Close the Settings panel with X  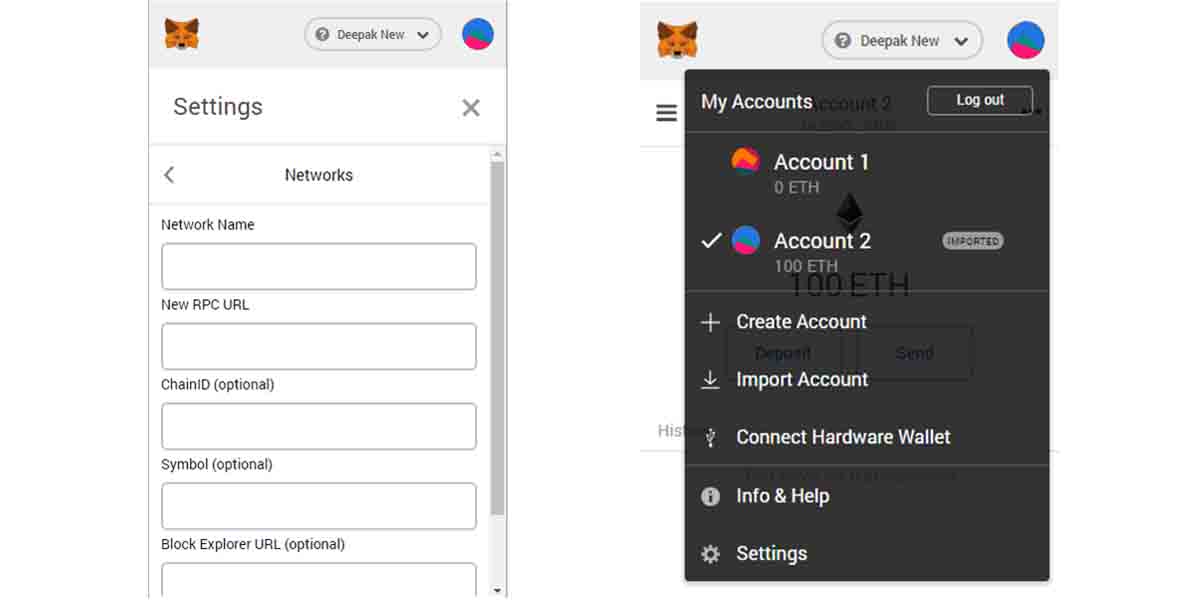pyautogui.click(x=471, y=108)
